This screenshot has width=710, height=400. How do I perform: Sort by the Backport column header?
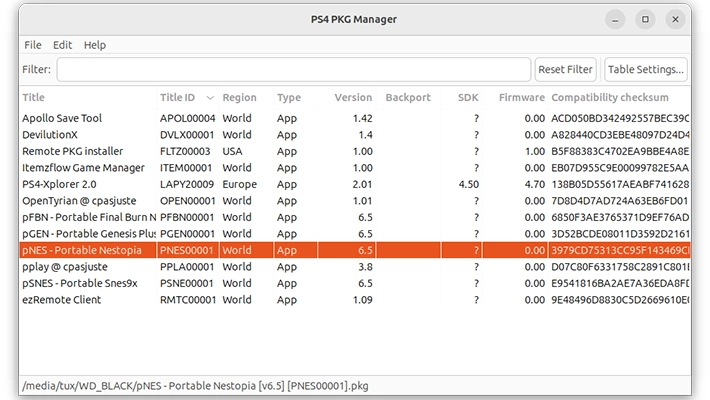tap(408, 97)
